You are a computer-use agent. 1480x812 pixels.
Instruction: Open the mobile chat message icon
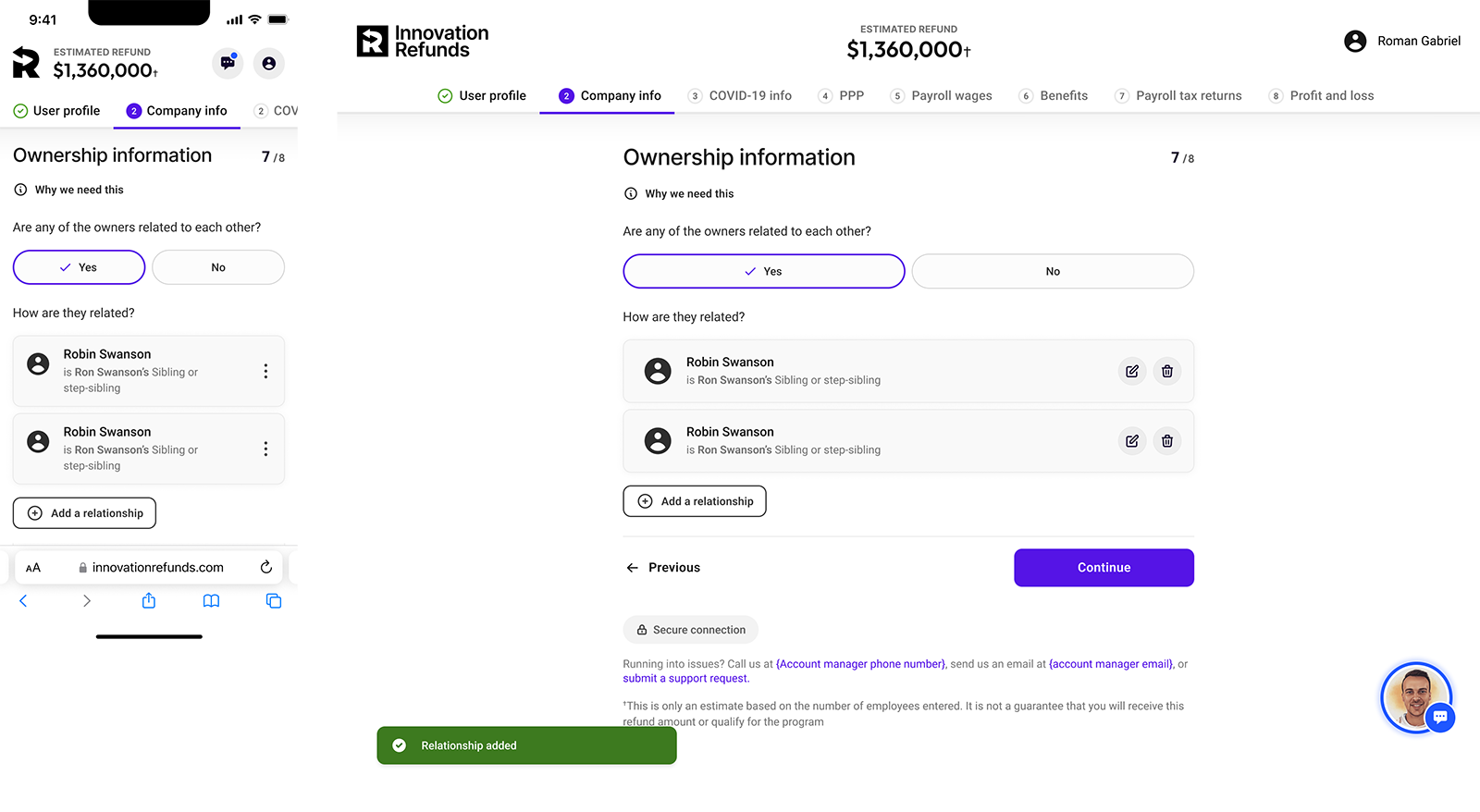228,63
